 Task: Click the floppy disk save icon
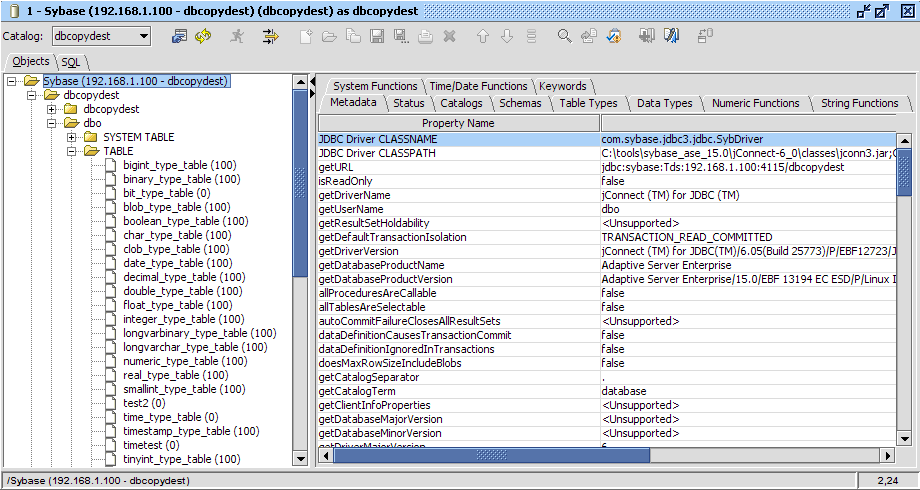click(x=377, y=36)
